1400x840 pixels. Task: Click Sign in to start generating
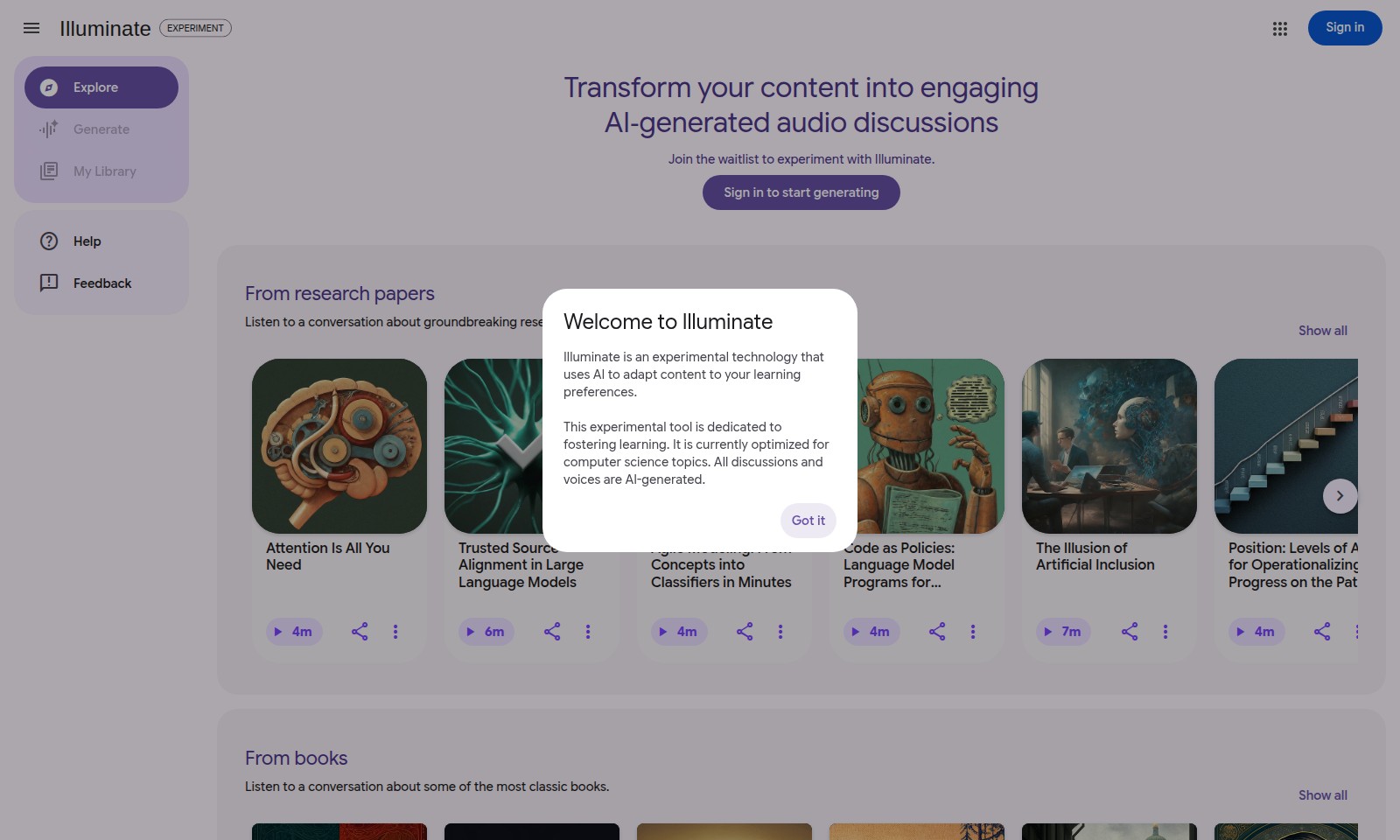coord(801,192)
